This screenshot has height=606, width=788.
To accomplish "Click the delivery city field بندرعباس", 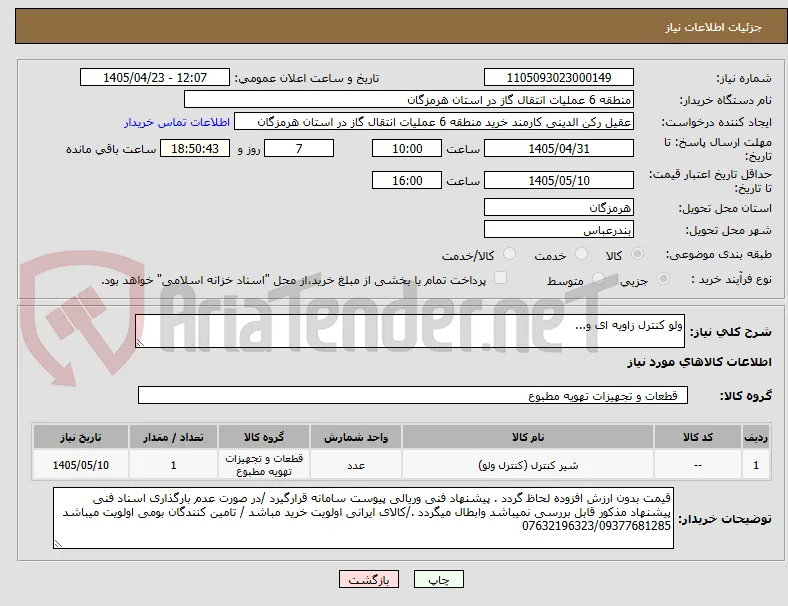I will click(558, 230).
